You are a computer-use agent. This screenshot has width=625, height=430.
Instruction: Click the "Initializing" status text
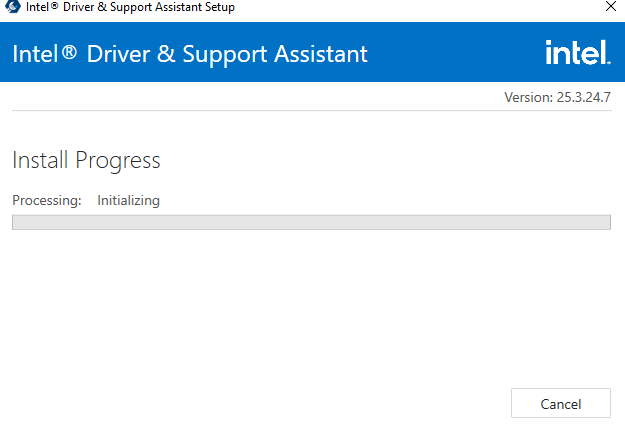[x=128, y=200]
